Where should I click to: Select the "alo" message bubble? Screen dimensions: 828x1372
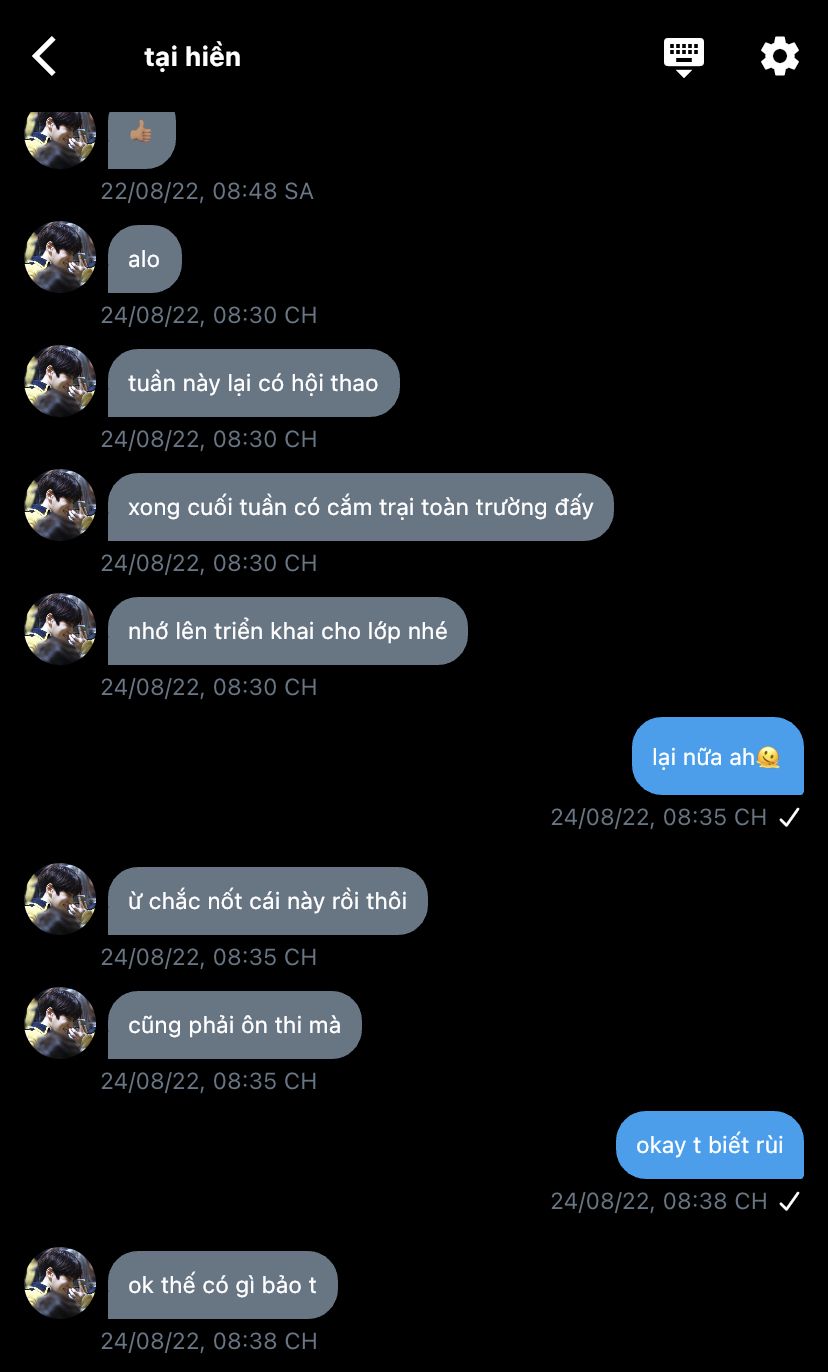click(145, 259)
